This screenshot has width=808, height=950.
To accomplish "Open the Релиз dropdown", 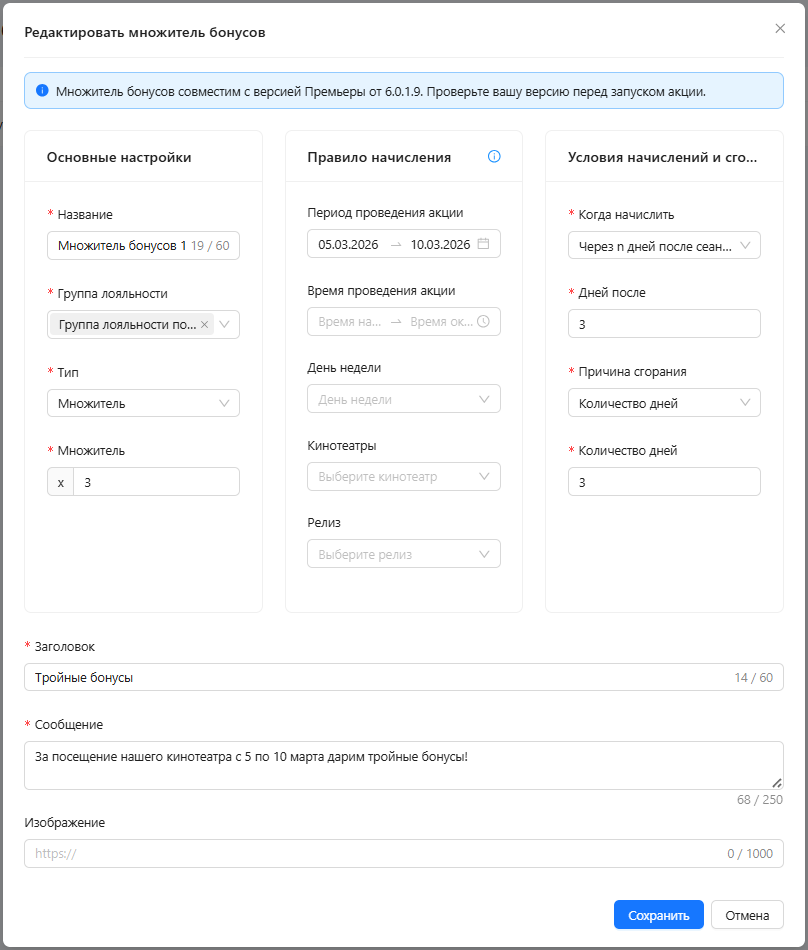I will (404, 554).
